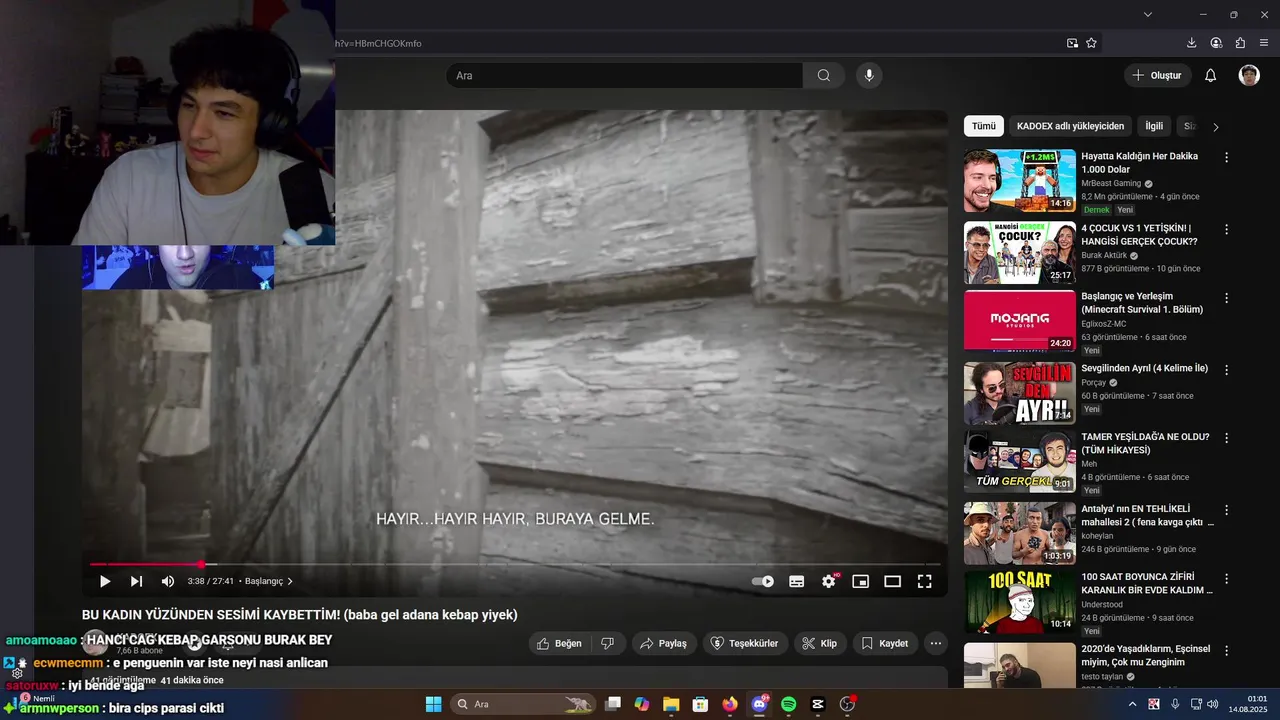Viewport: 1280px width, 720px height.
Task: Dislike the video with thumbs down
Action: pyautogui.click(x=607, y=643)
